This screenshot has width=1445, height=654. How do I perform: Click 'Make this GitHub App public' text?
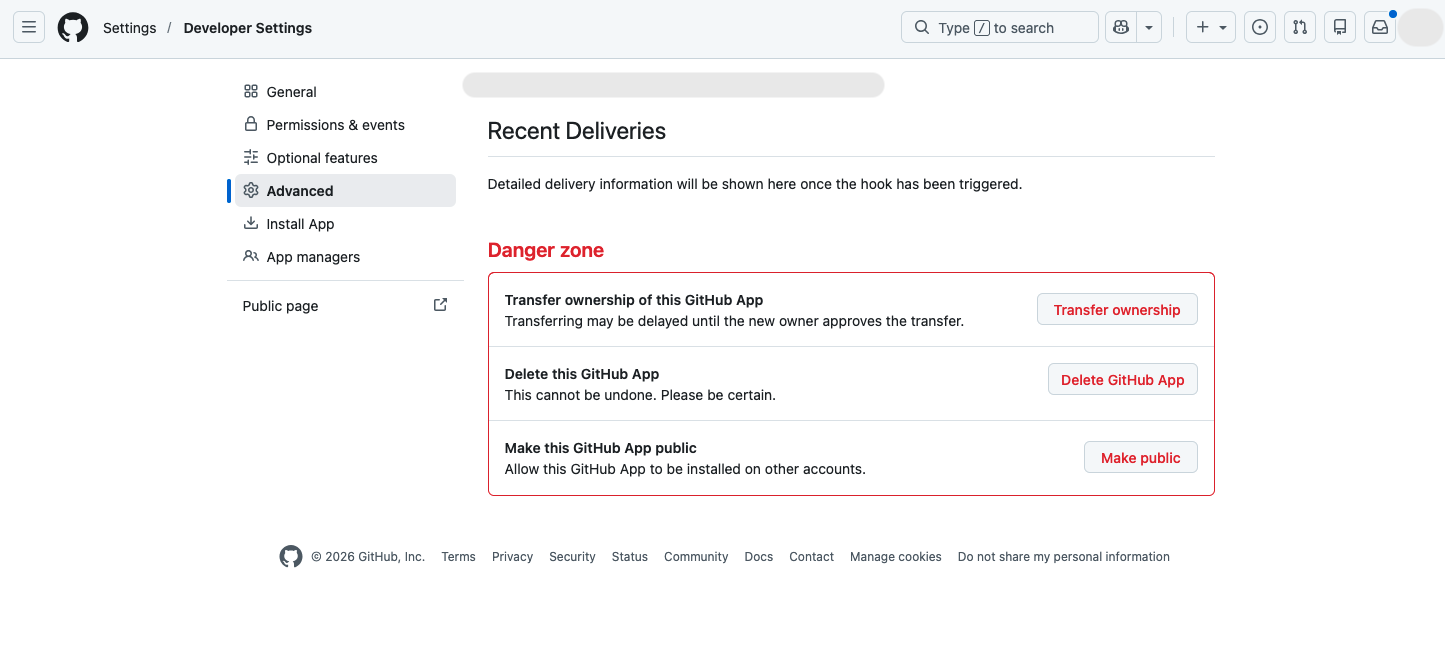(601, 448)
